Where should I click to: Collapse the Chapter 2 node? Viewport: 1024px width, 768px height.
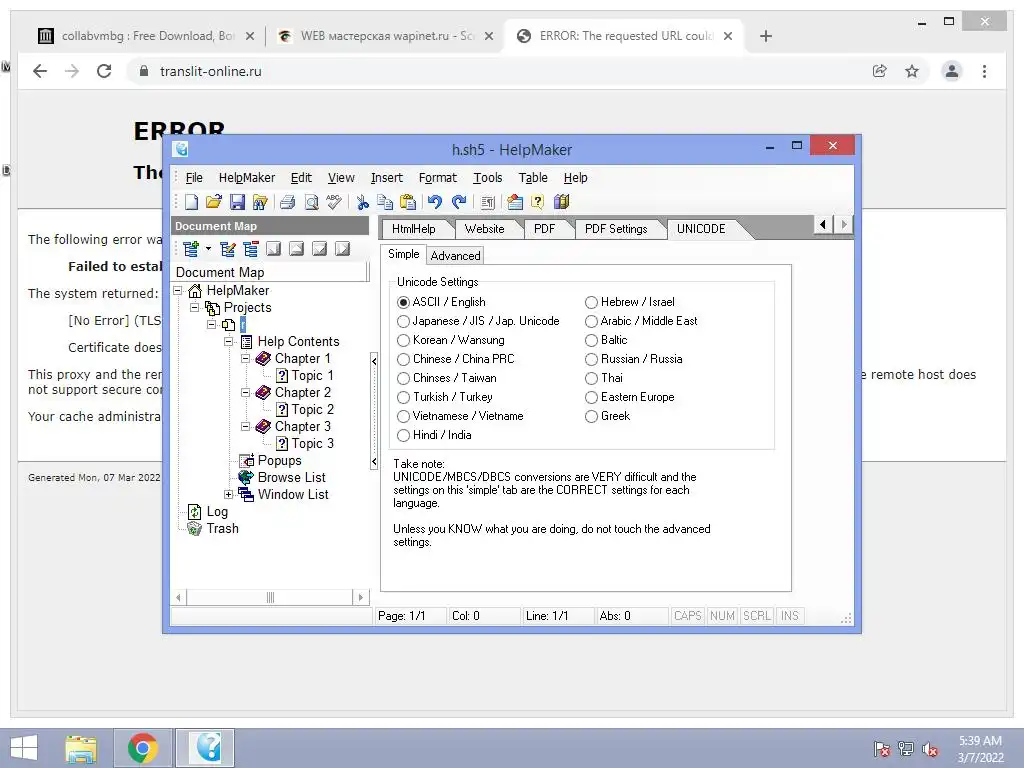click(246, 392)
